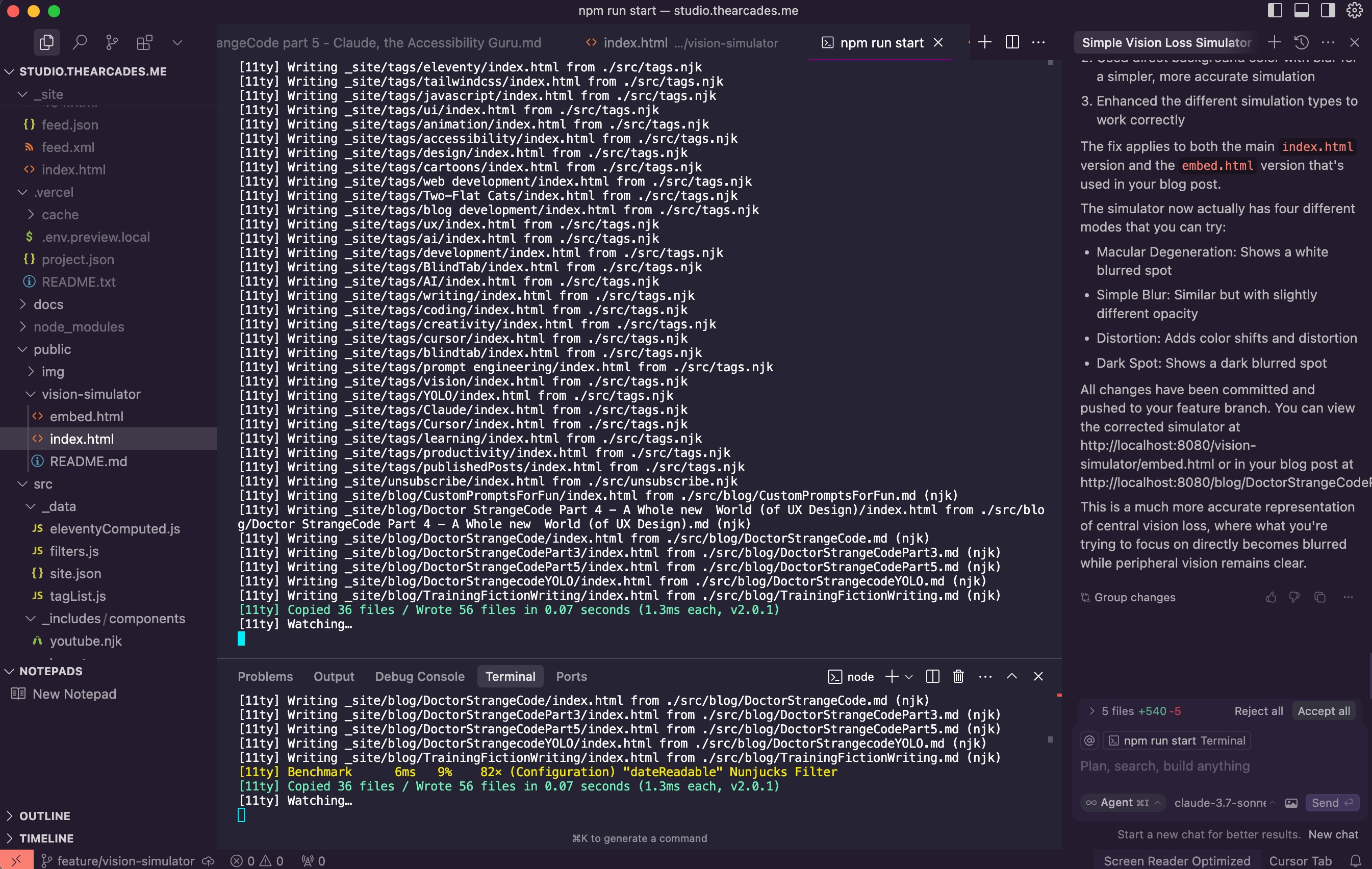The width and height of the screenshot is (1372, 869).
Task: Open Agent mode dropdown
Action: click(x=1123, y=802)
